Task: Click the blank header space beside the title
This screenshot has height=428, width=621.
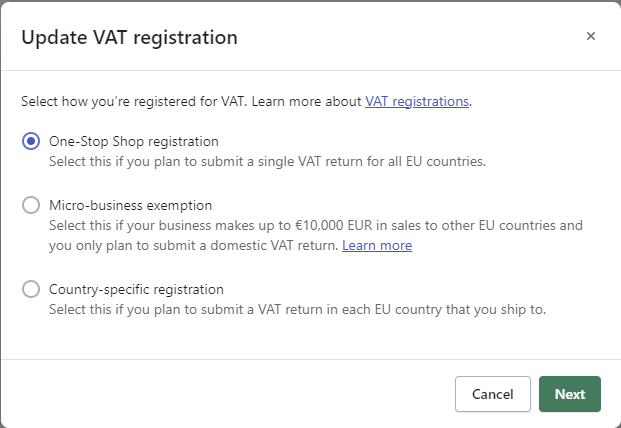Action: (400, 38)
